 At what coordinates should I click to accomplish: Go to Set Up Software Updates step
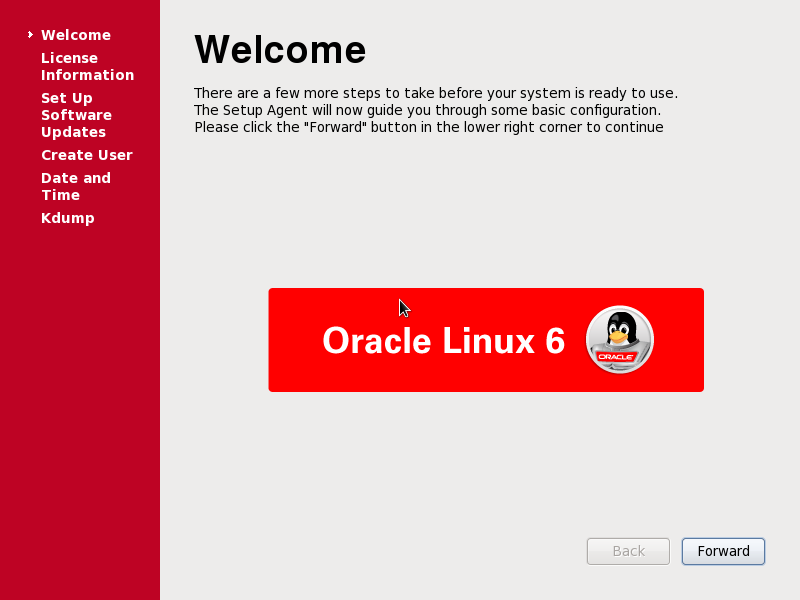point(77,115)
